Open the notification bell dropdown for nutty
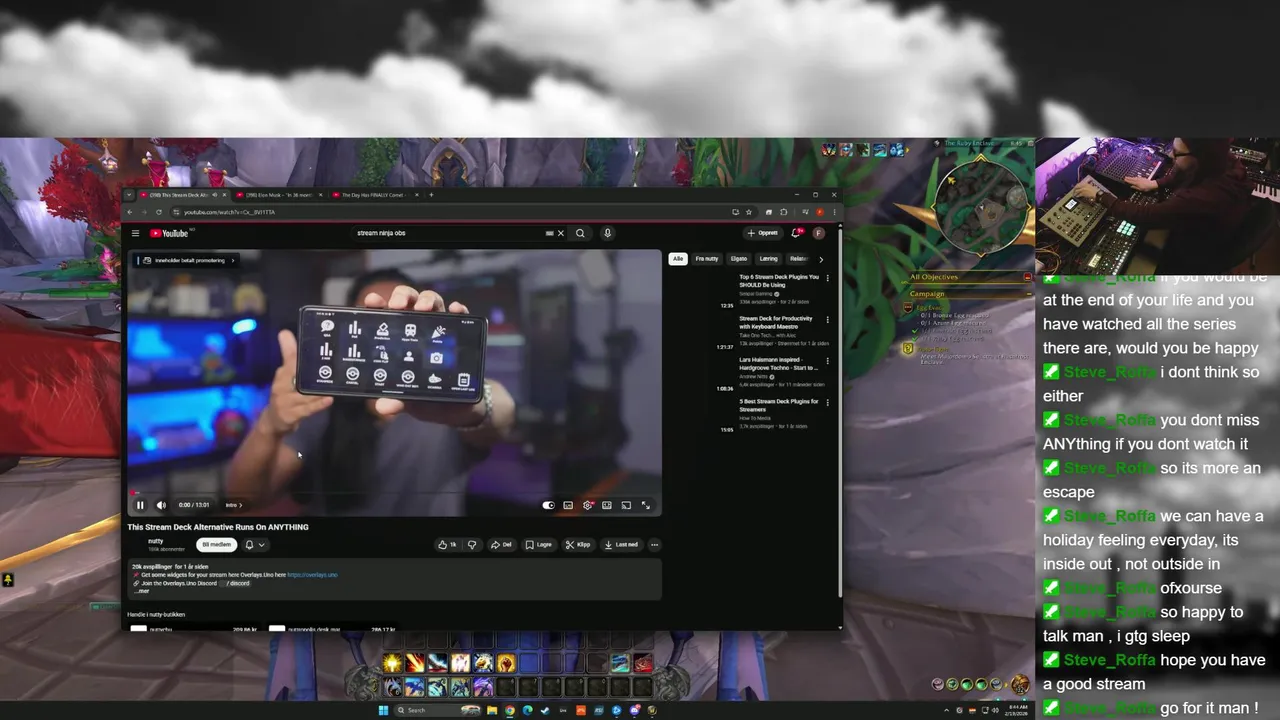This screenshot has width=1280, height=720. [x=255, y=545]
